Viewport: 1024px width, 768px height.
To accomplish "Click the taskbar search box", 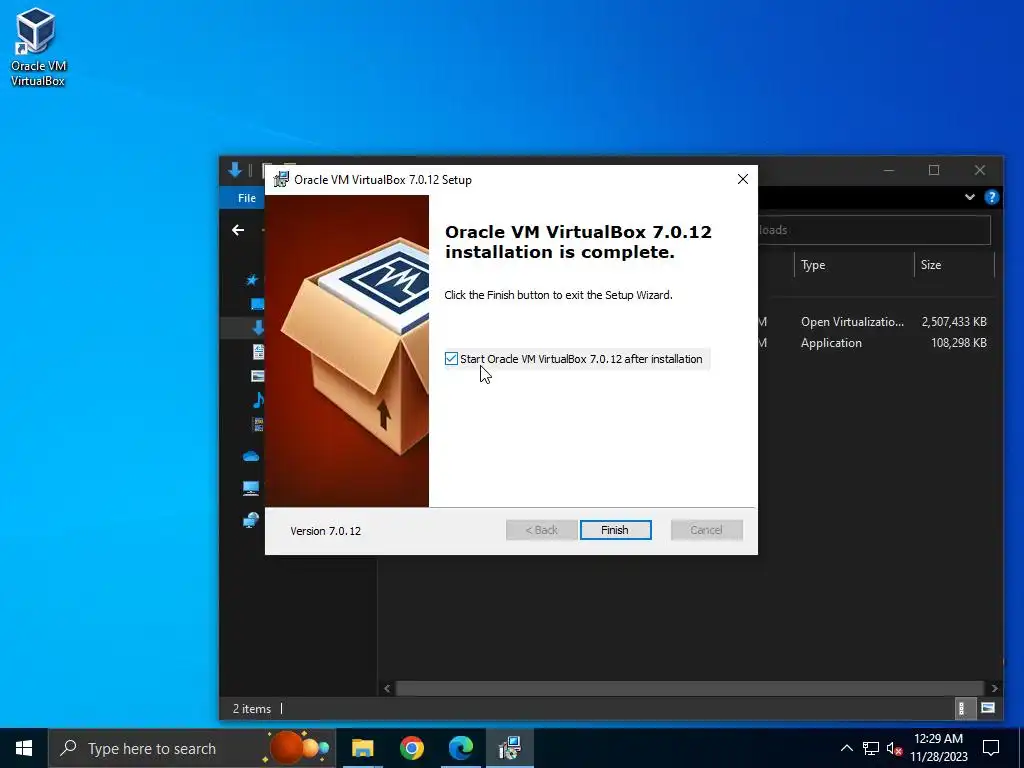I will pos(192,748).
